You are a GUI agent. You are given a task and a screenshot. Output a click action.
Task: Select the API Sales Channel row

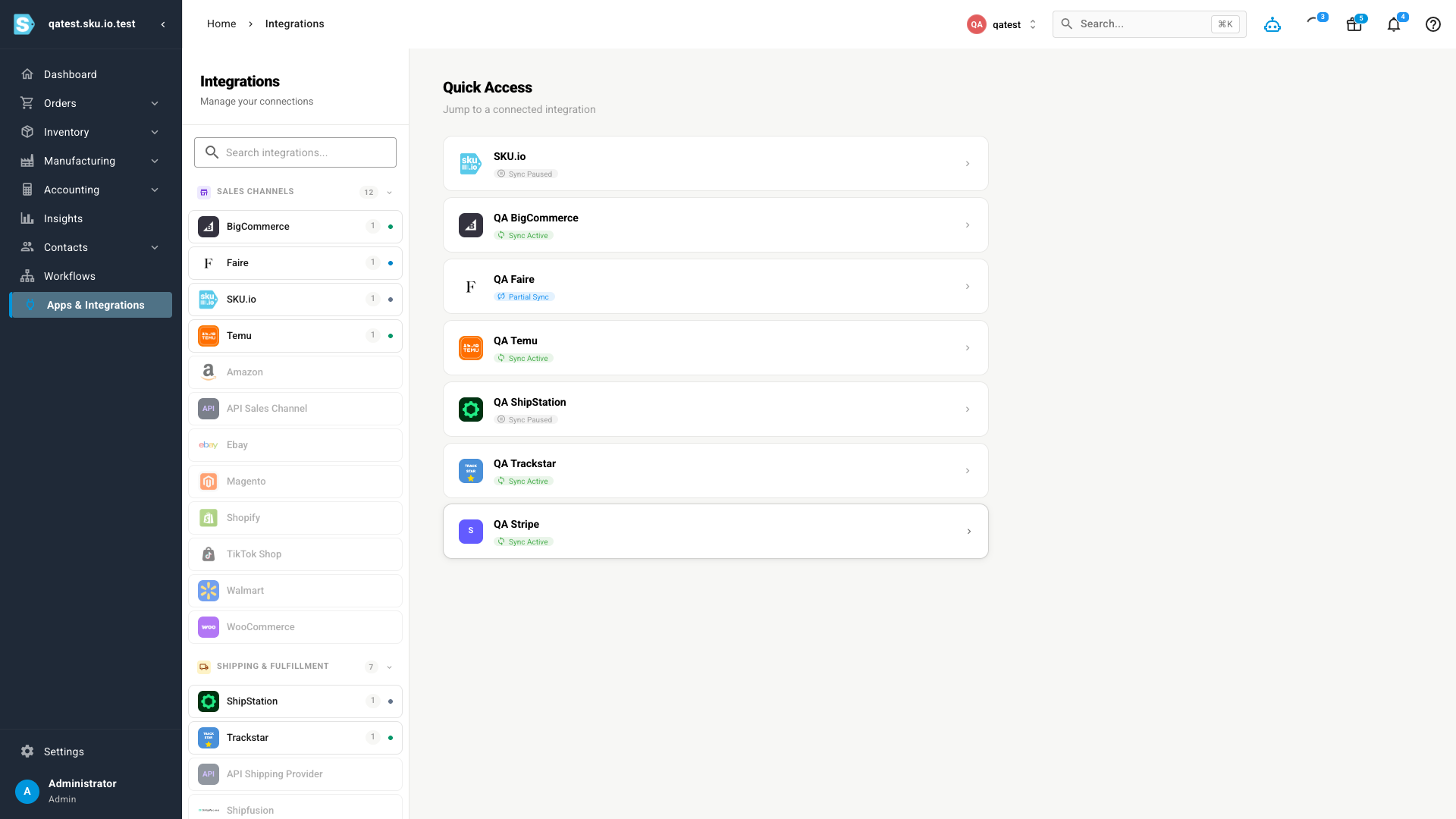(295, 409)
